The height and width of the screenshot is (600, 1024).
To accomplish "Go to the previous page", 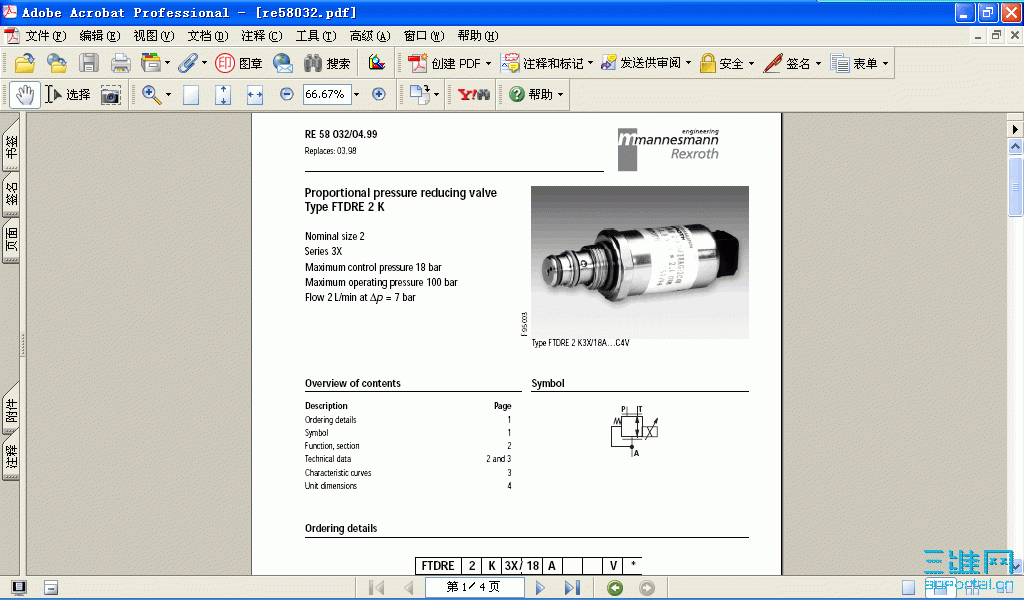I will pos(409,588).
